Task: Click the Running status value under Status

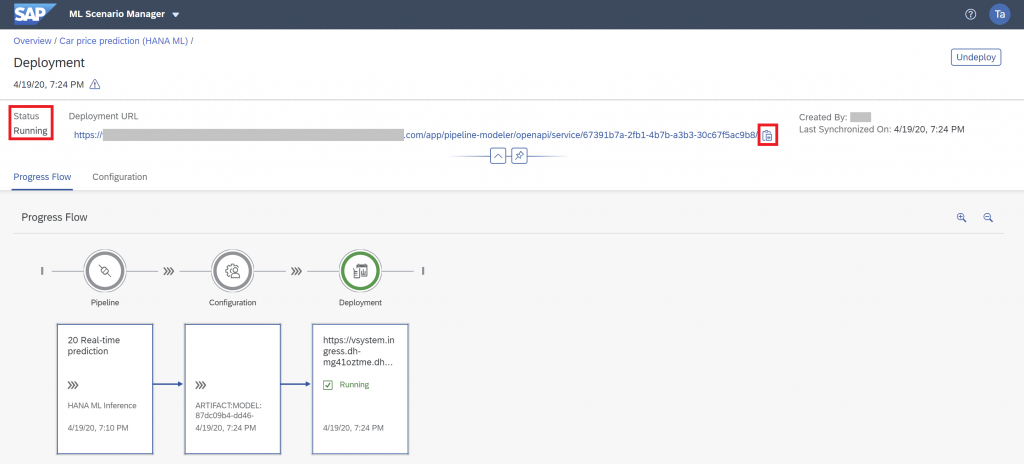Action: click(x=31, y=131)
